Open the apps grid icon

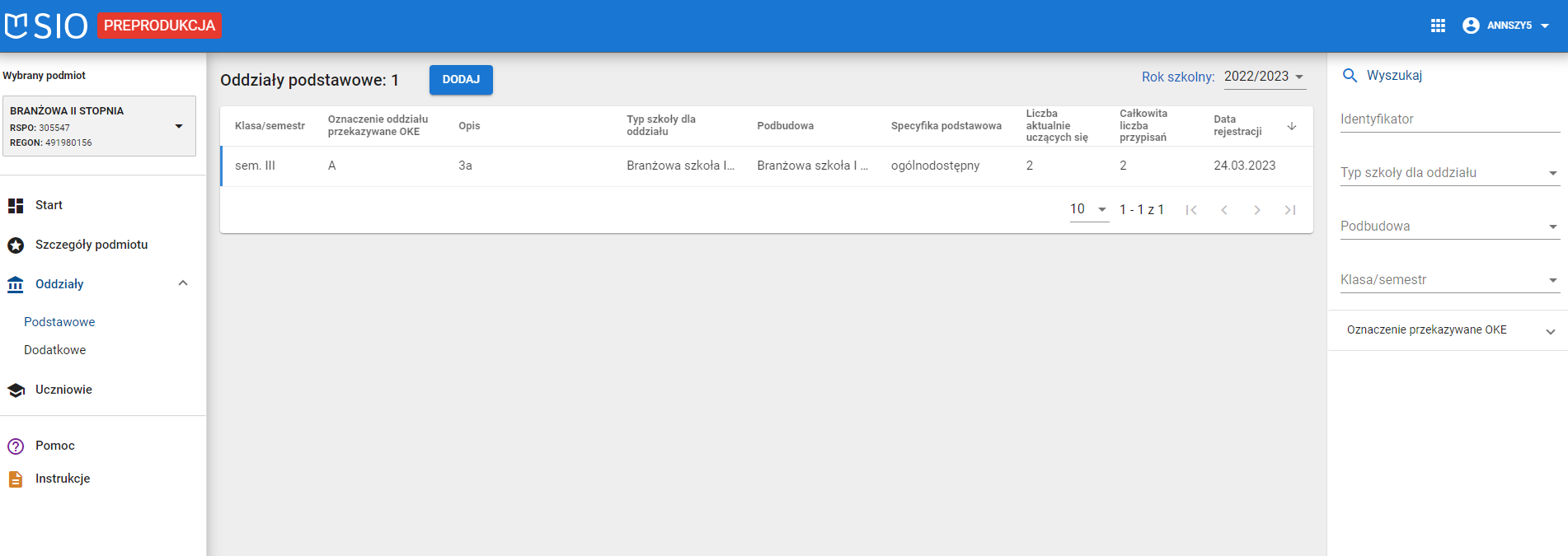pyautogui.click(x=1438, y=26)
